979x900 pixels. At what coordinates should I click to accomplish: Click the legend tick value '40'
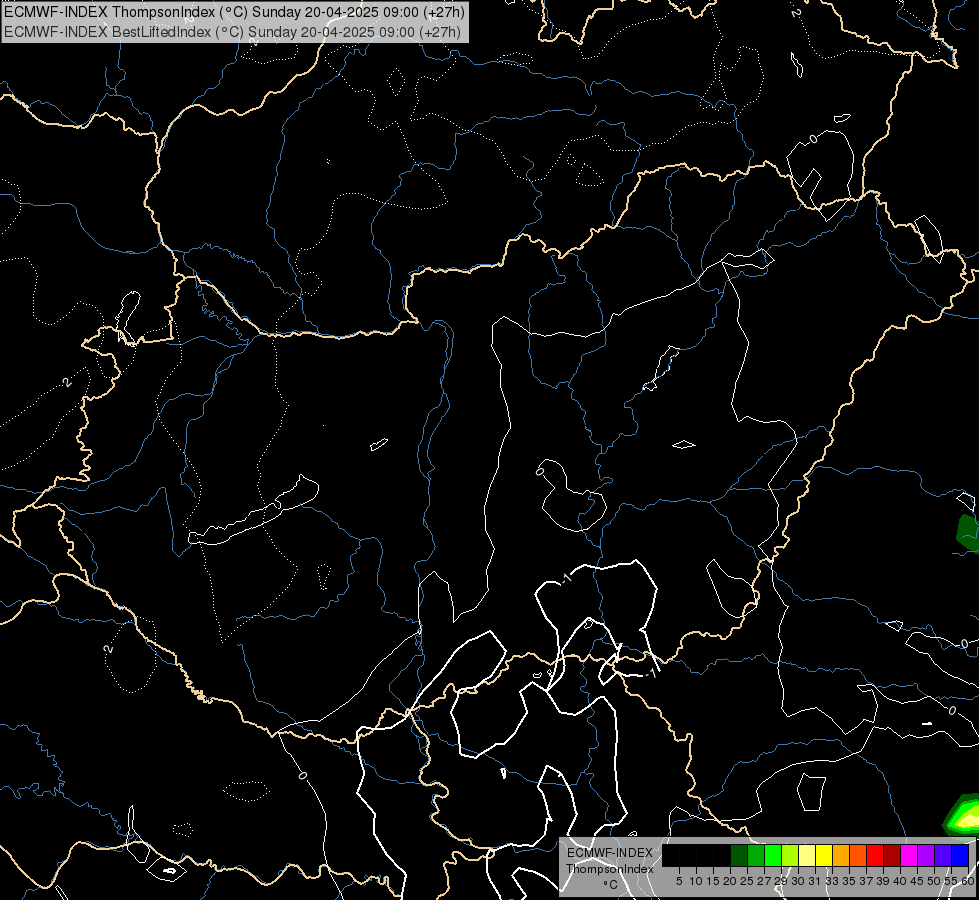pos(900,881)
